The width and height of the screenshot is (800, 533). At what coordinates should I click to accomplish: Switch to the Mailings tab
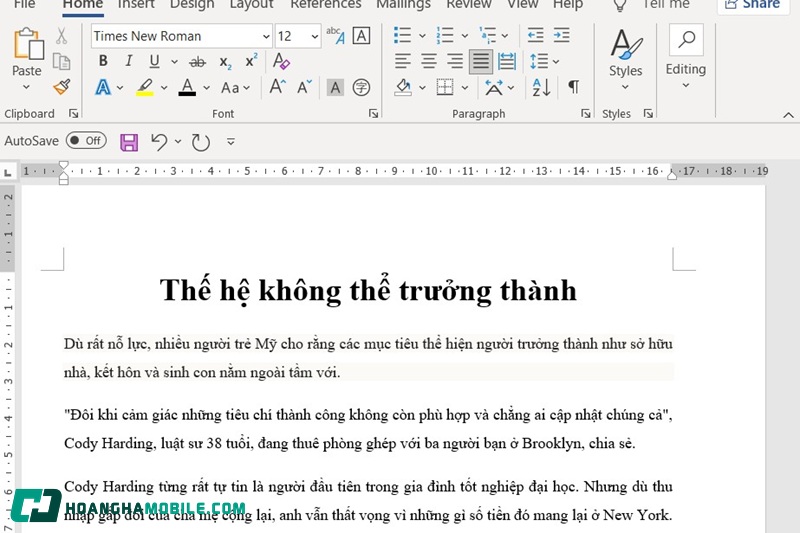pyautogui.click(x=403, y=4)
